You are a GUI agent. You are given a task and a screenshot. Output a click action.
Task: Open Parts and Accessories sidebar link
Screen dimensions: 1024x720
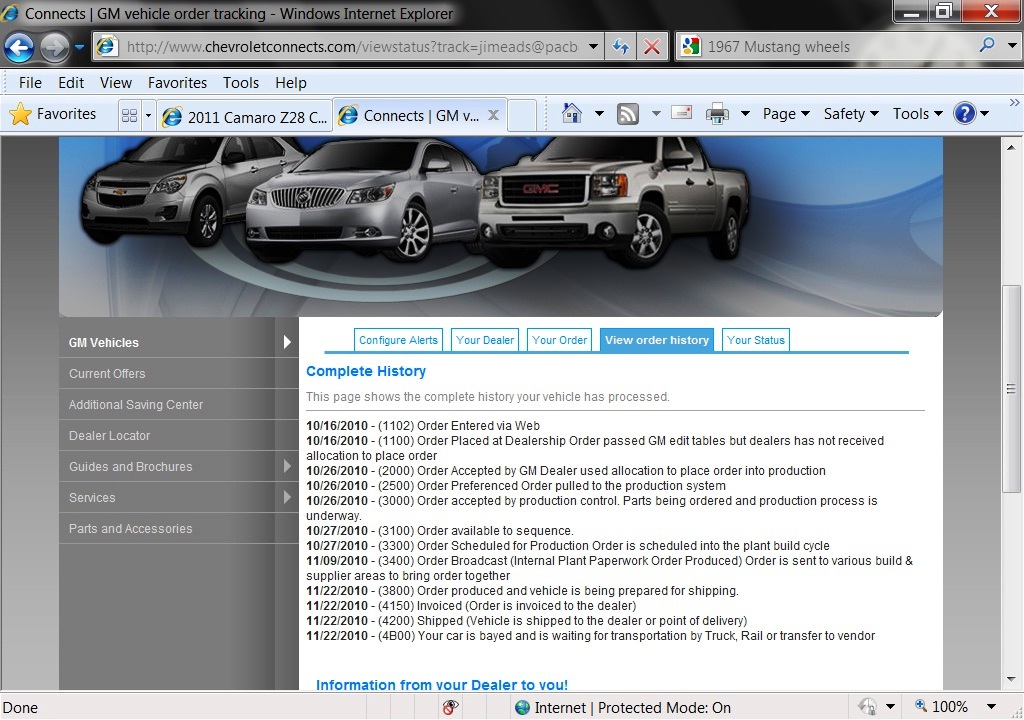pyautogui.click(x=179, y=529)
